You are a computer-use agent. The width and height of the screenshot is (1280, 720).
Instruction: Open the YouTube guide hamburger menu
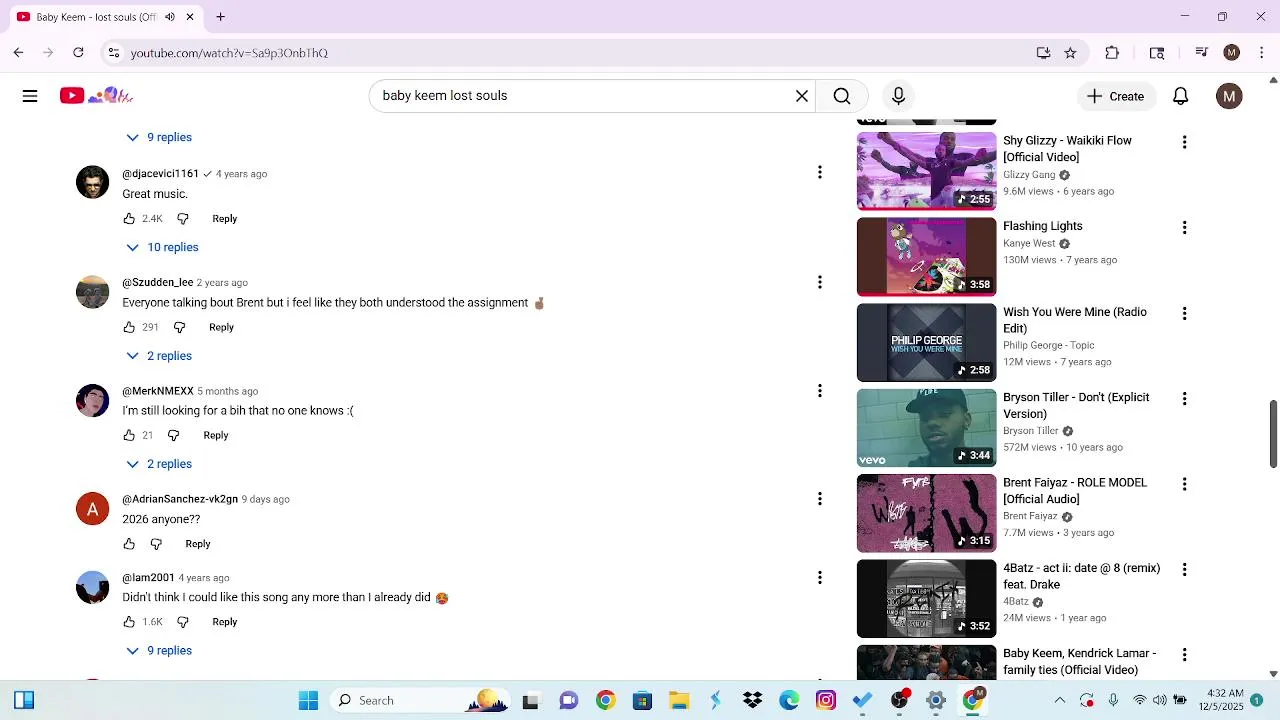30,96
